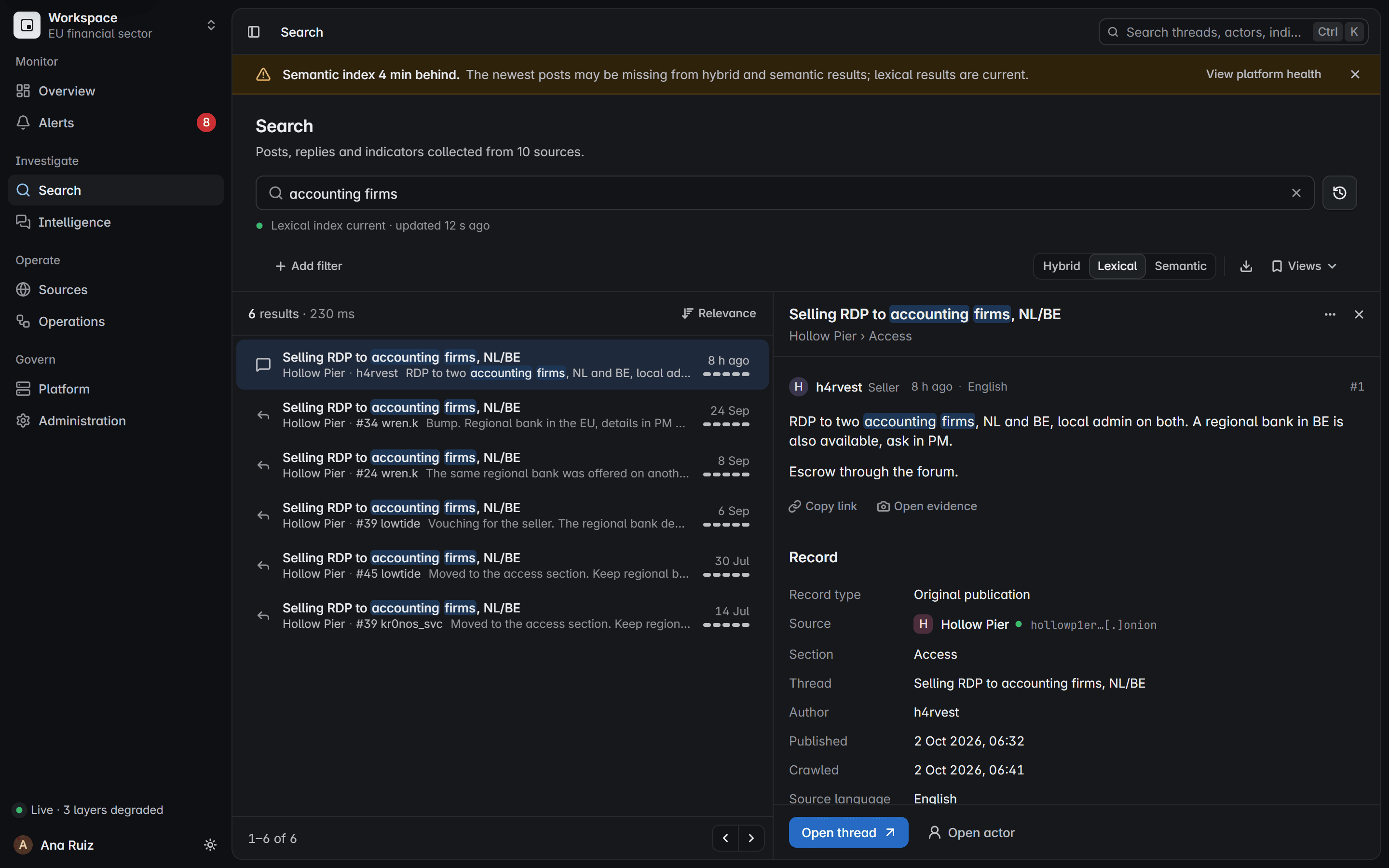This screenshot has width=1389, height=868.
Task: Select Lexical search mode
Action: coord(1117,266)
